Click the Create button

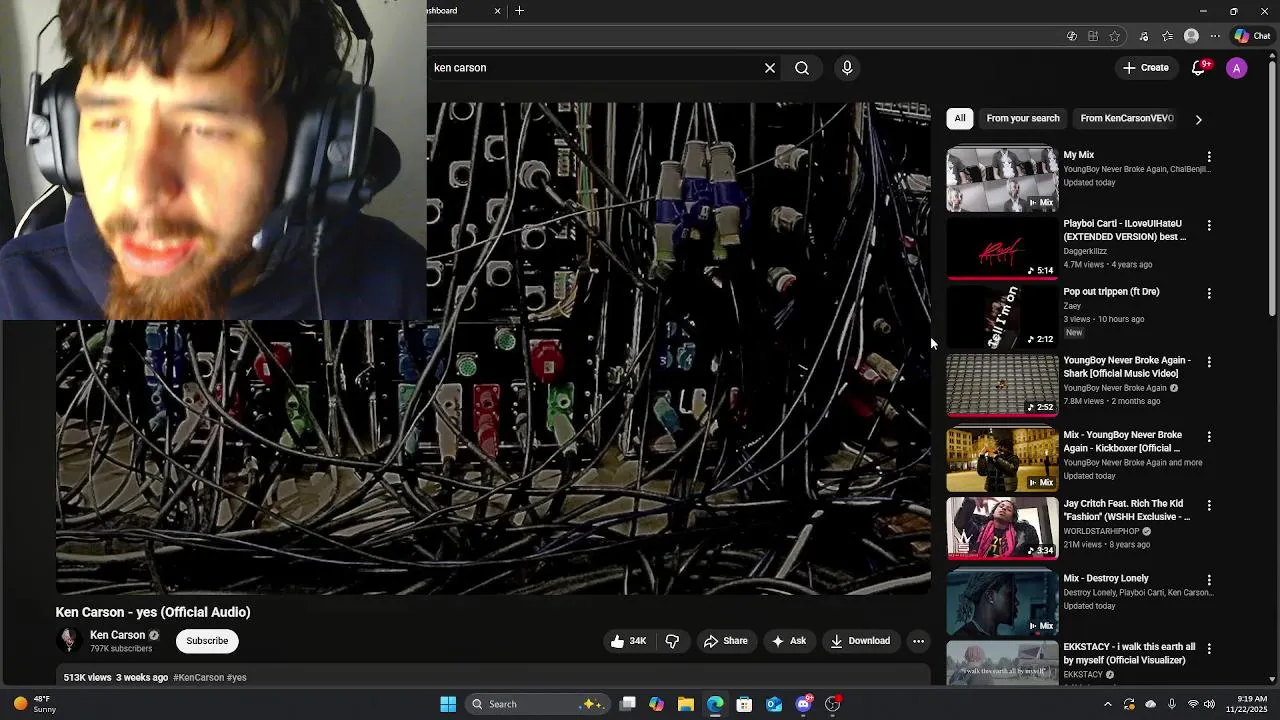(1146, 68)
